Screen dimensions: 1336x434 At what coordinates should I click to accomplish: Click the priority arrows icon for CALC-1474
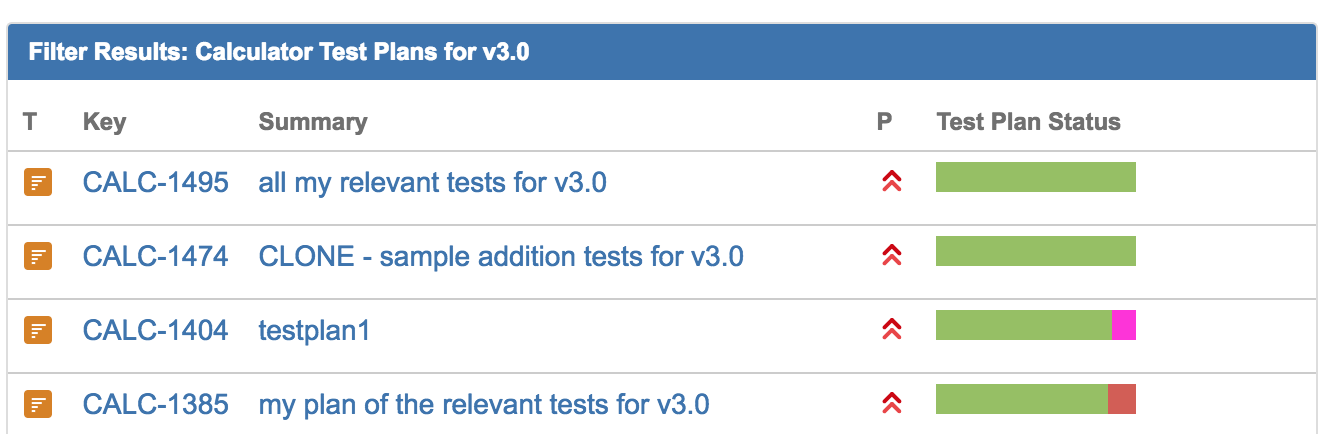click(891, 256)
